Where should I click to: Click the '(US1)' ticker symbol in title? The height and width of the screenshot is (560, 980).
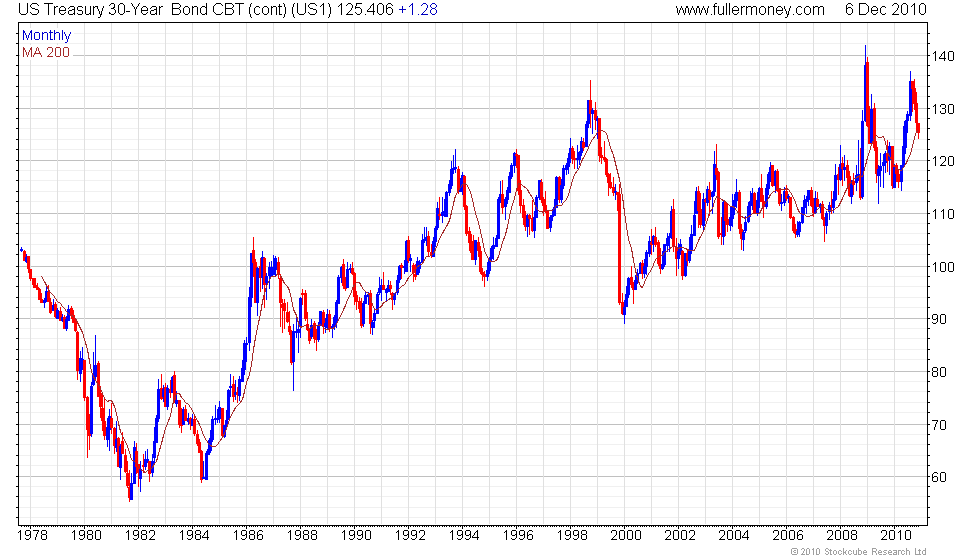(312, 10)
